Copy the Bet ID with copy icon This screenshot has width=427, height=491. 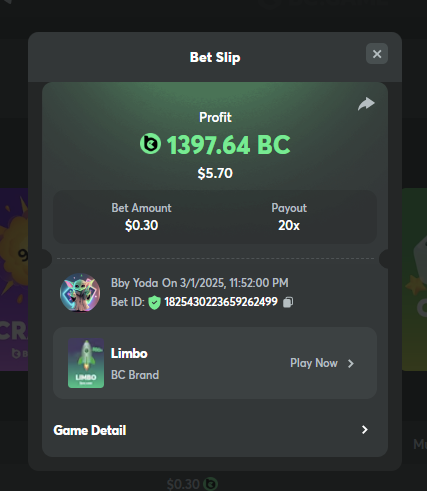tap(288, 302)
